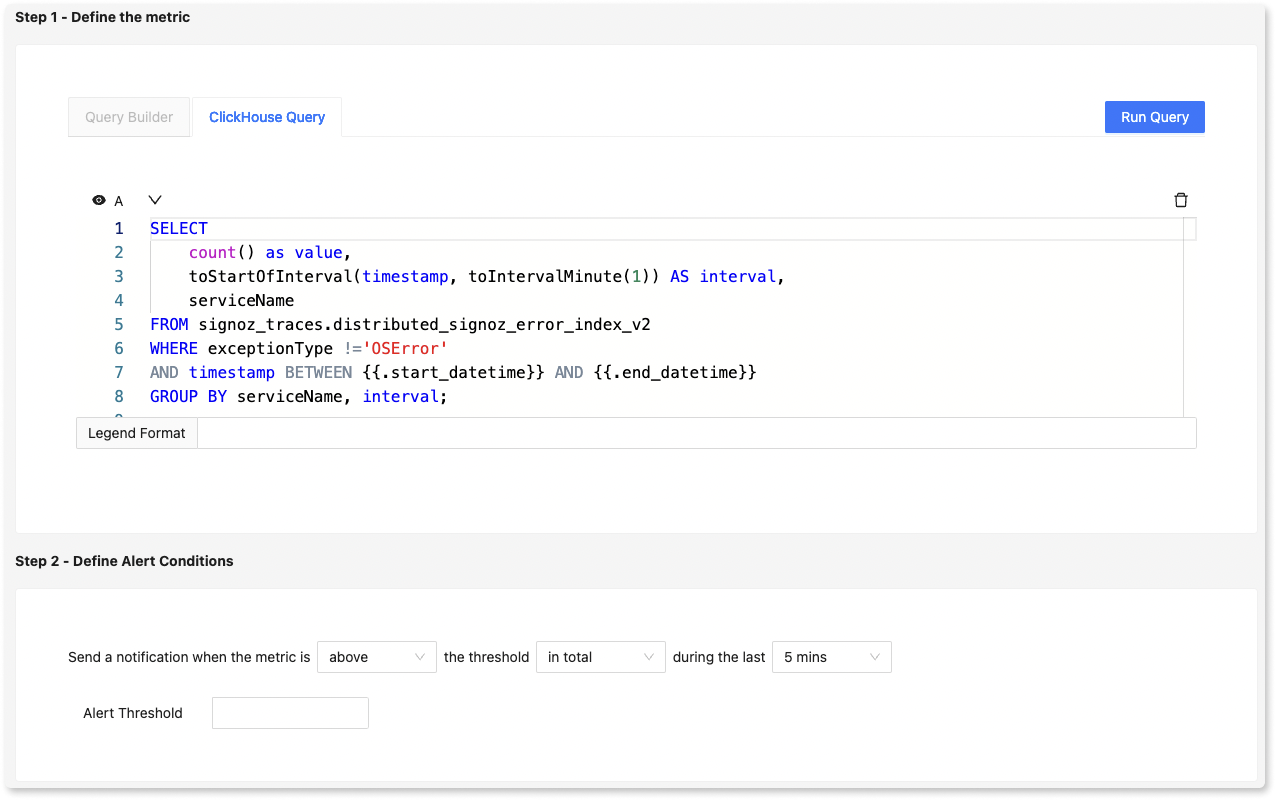This screenshot has height=800, width=1276.
Task: Toggle visibility eye for query A
Action: (99, 200)
